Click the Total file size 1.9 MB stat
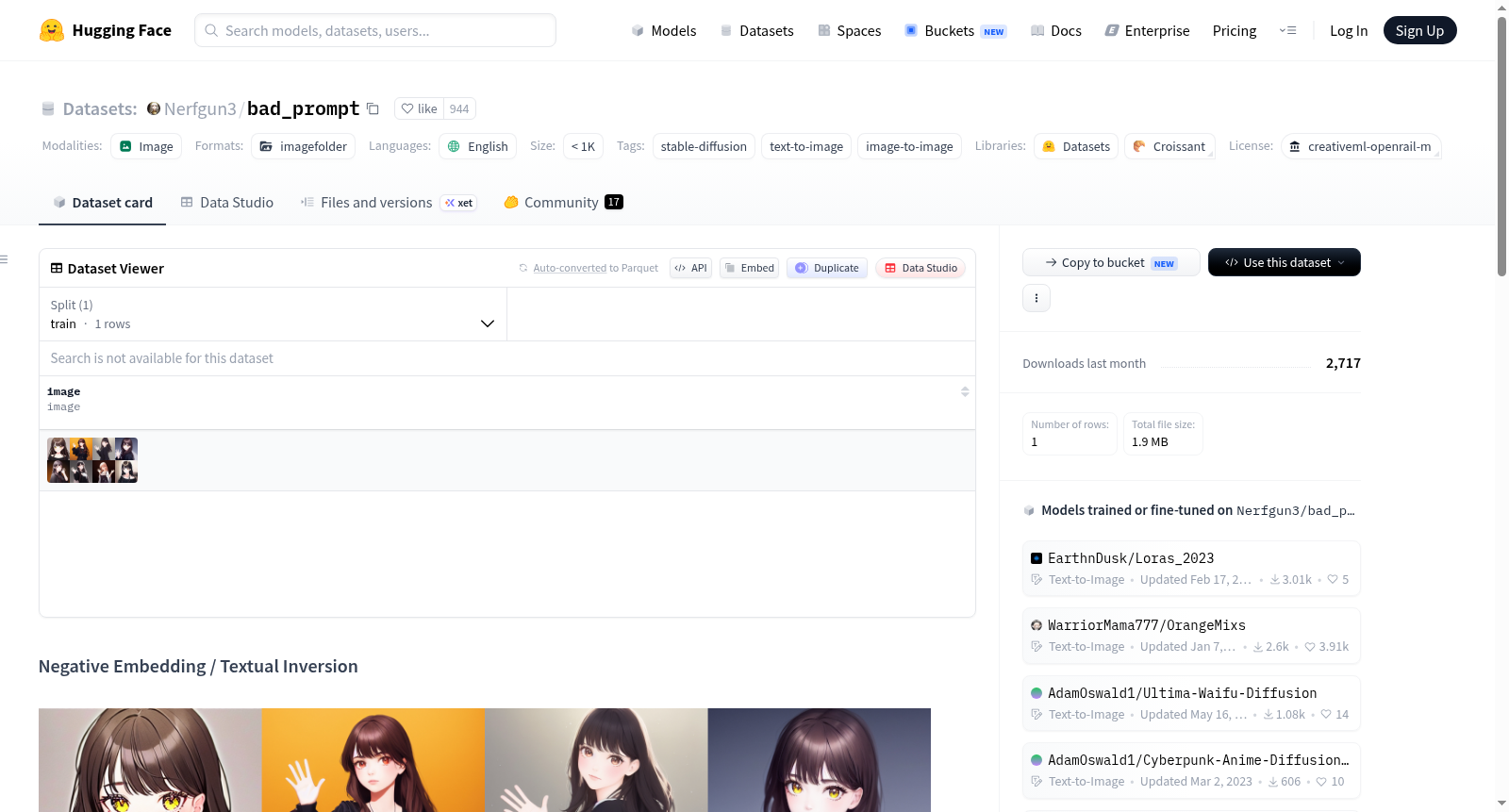The image size is (1509, 812). 1163,434
